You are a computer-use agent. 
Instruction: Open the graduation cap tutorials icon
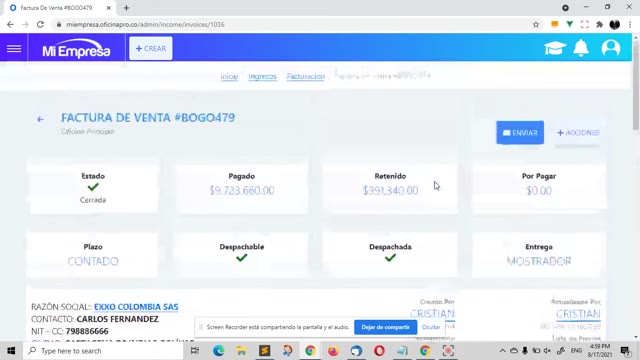[x=555, y=48]
